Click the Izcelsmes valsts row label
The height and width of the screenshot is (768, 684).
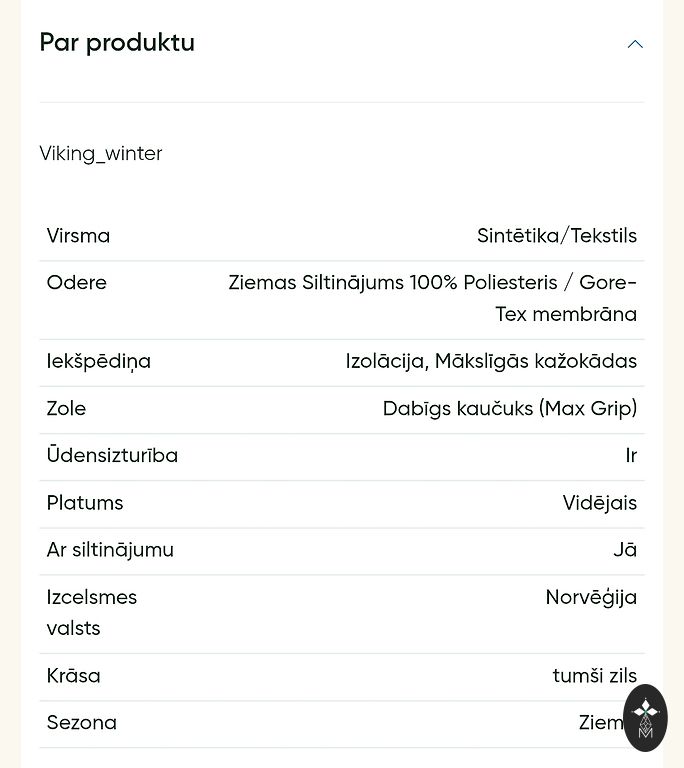[91, 612]
